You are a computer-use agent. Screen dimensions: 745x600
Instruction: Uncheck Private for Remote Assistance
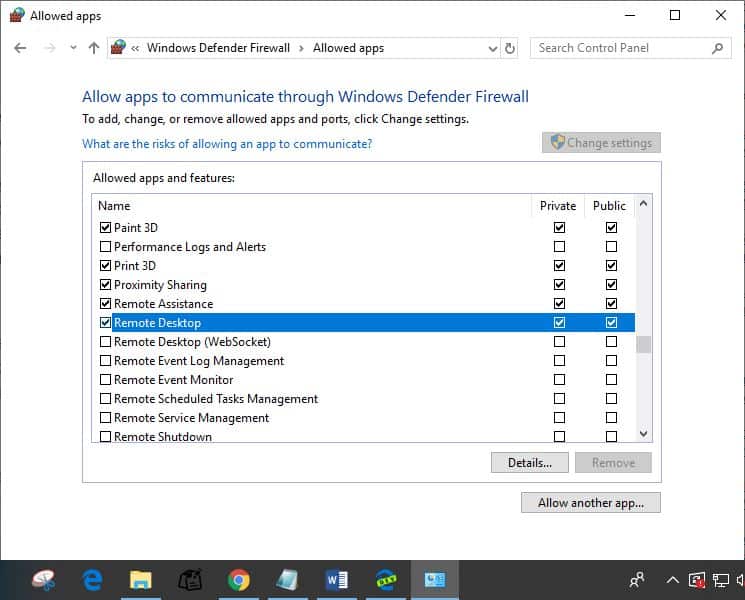(559, 304)
